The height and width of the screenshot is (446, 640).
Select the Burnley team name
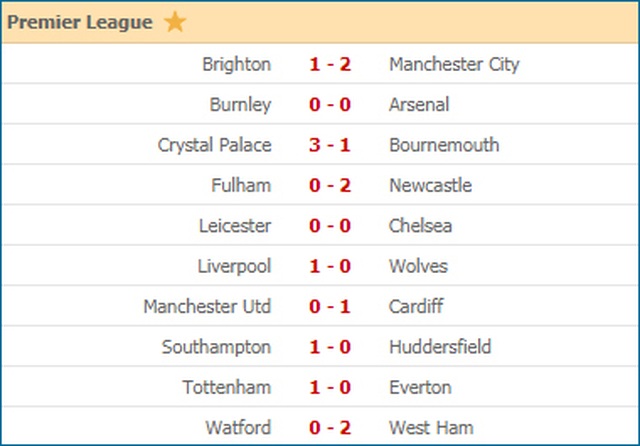tap(240, 105)
